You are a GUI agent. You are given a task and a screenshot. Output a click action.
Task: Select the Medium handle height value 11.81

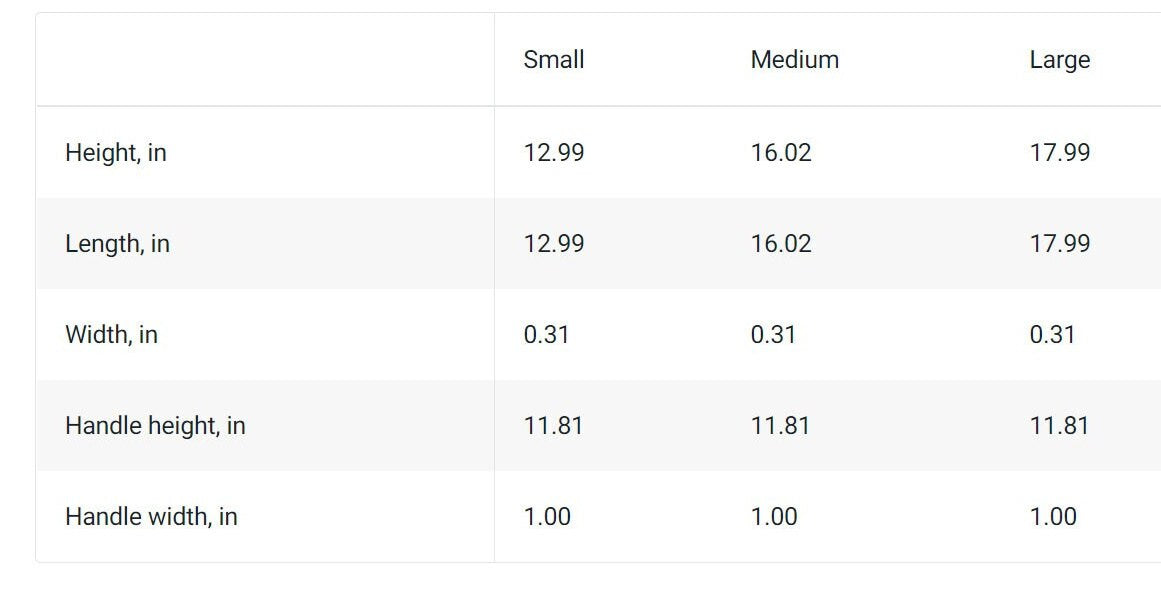[x=780, y=426]
